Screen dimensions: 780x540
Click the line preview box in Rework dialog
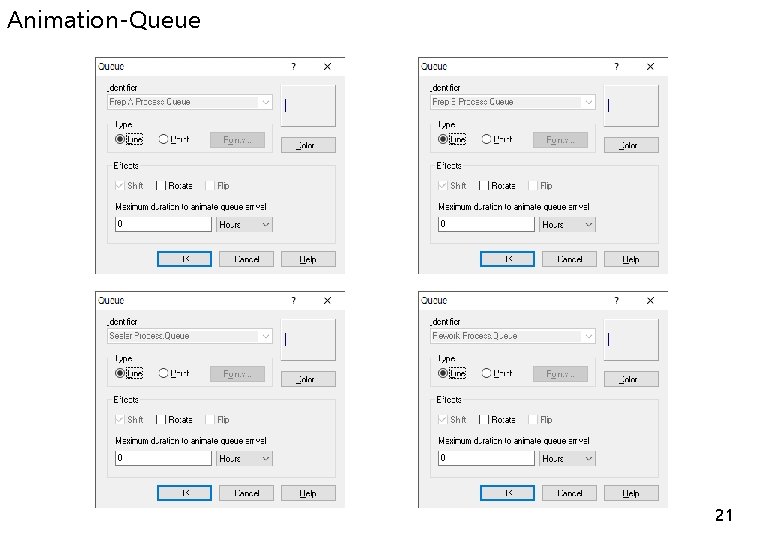(x=631, y=340)
